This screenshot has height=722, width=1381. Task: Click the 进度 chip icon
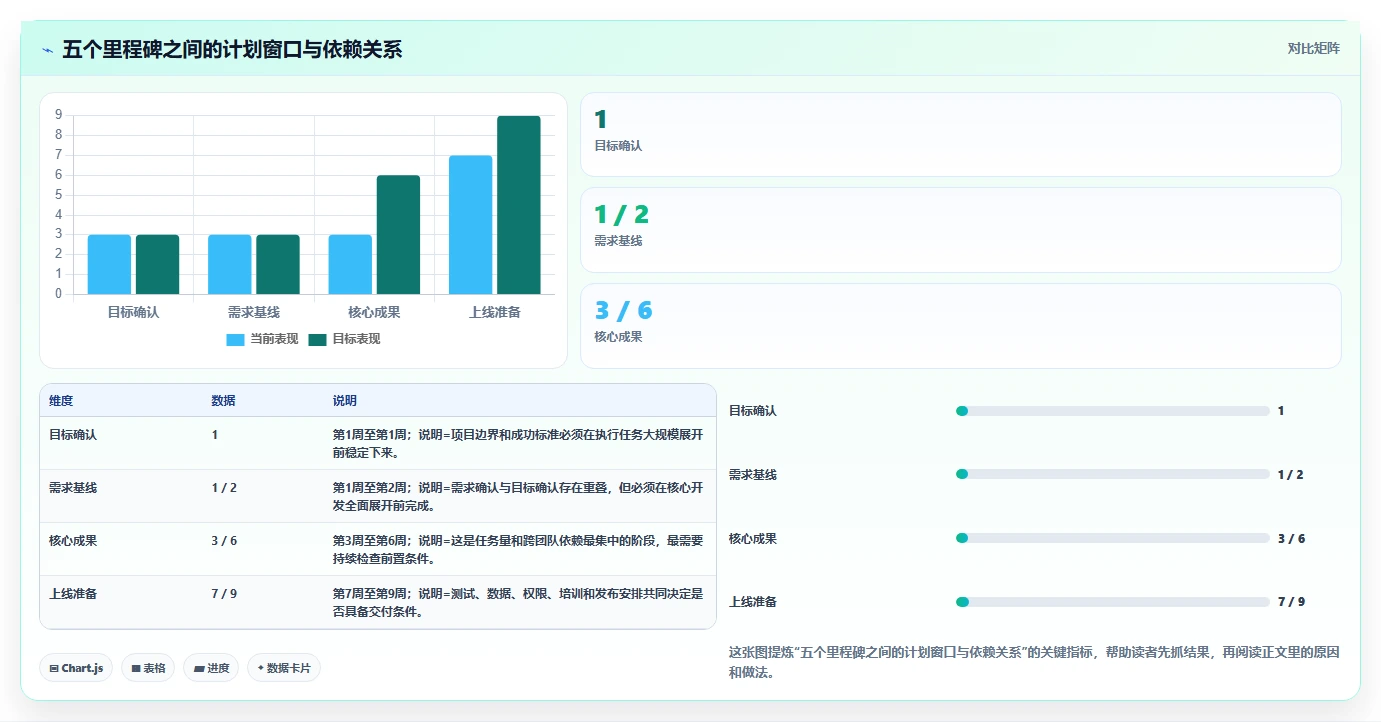click(199, 668)
